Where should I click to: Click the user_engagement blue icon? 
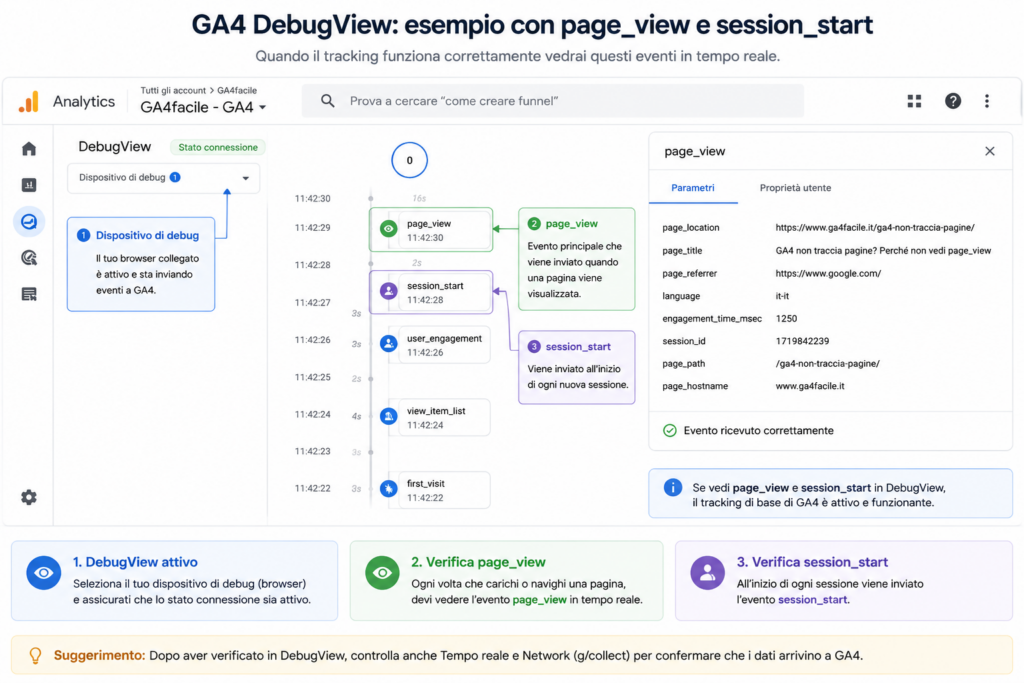(x=389, y=343)
